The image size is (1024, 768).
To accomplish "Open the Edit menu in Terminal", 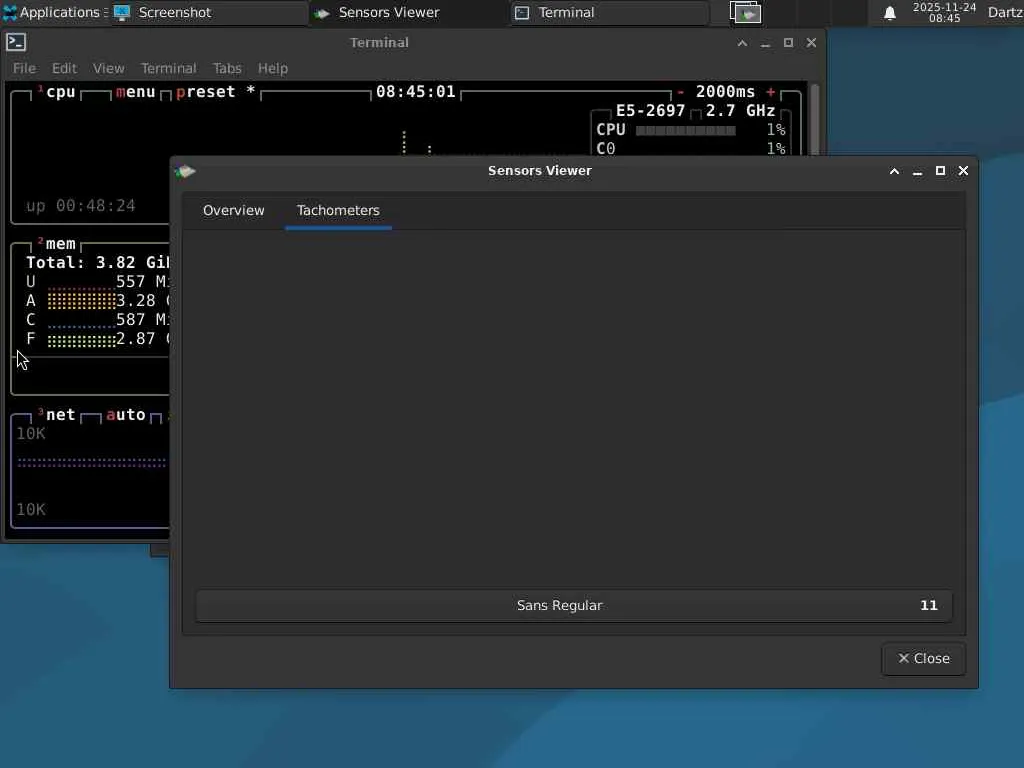I will [64, 68].
